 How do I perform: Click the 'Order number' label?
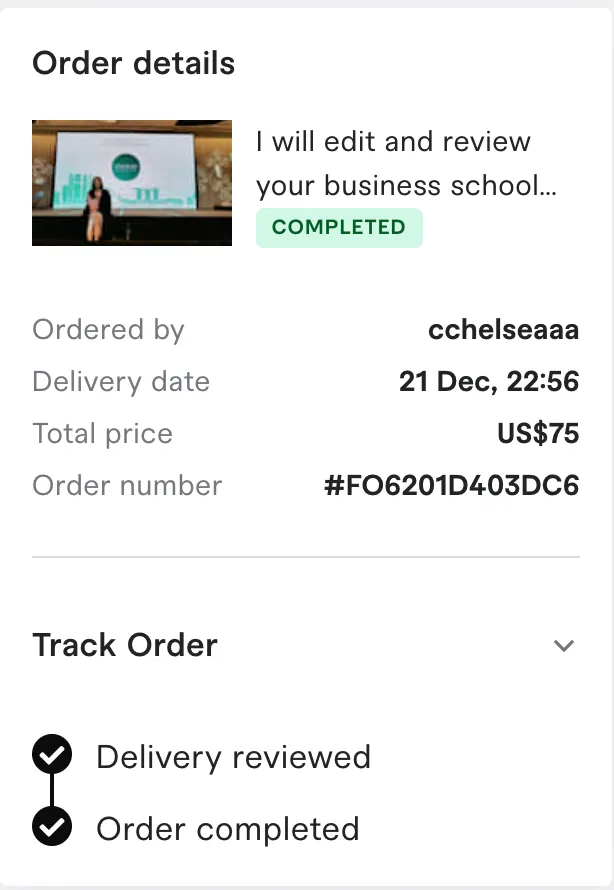(127, 486)
